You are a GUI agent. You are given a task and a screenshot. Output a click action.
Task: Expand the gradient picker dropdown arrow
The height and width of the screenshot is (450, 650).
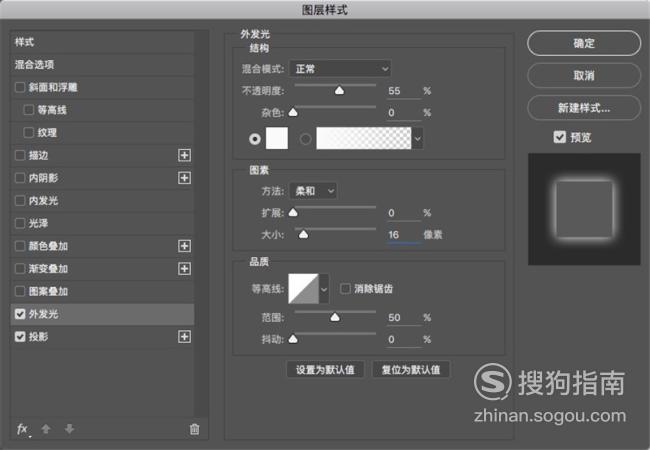(x=418, y=139)
